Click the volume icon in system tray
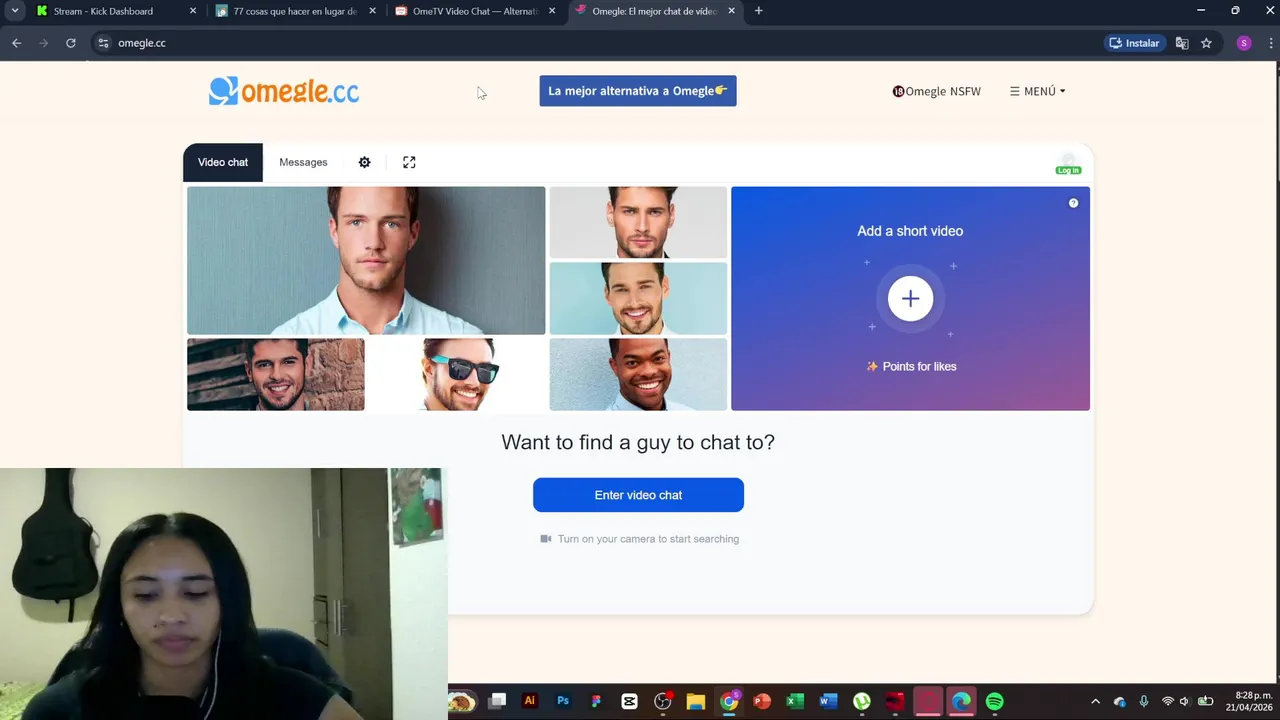This screenshot has width=1280, height=720. click(x=1185, y=701)
